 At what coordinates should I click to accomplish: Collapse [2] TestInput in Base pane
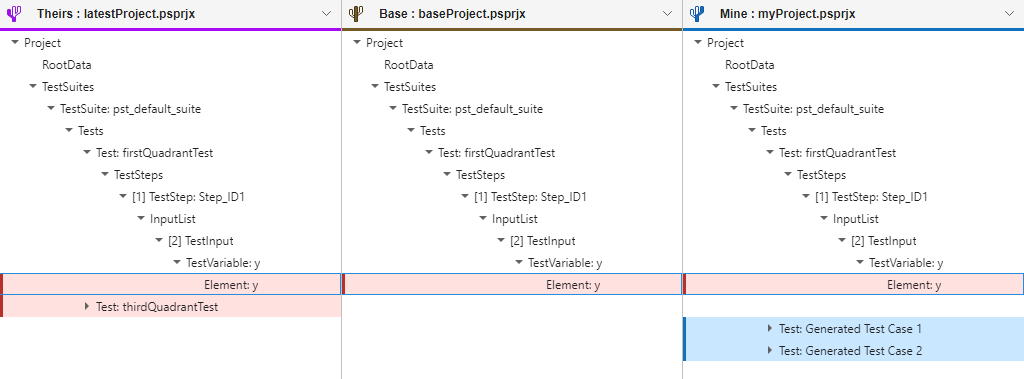(501, 240)
